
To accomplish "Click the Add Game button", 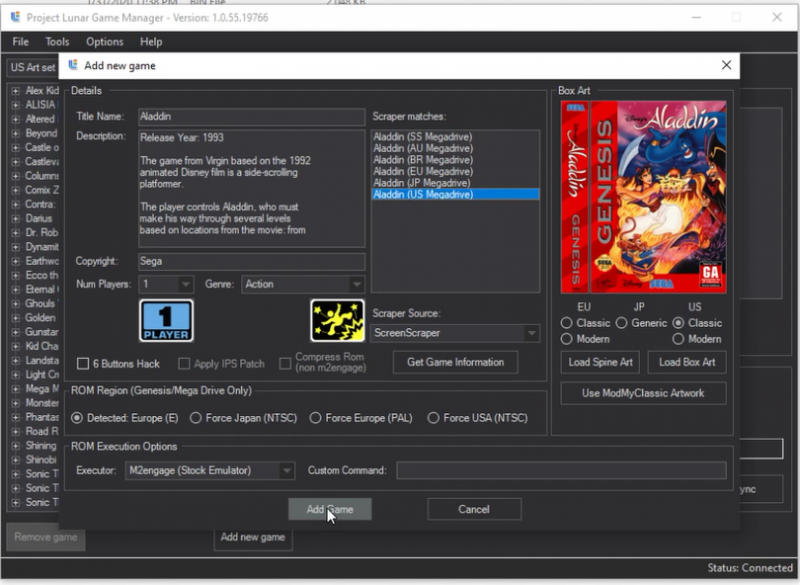I will coord(330,510).
